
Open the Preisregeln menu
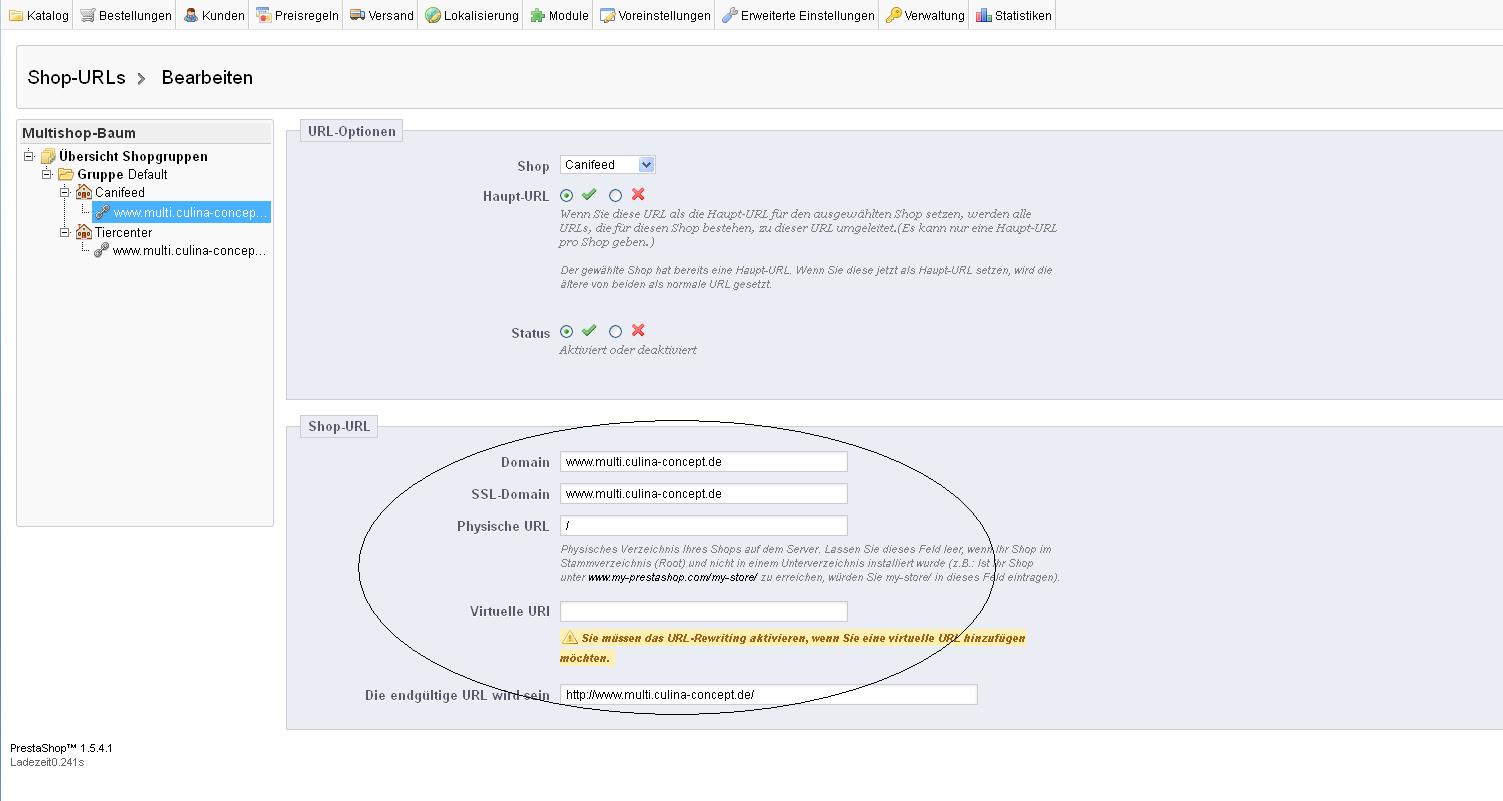tap(297, 15)
